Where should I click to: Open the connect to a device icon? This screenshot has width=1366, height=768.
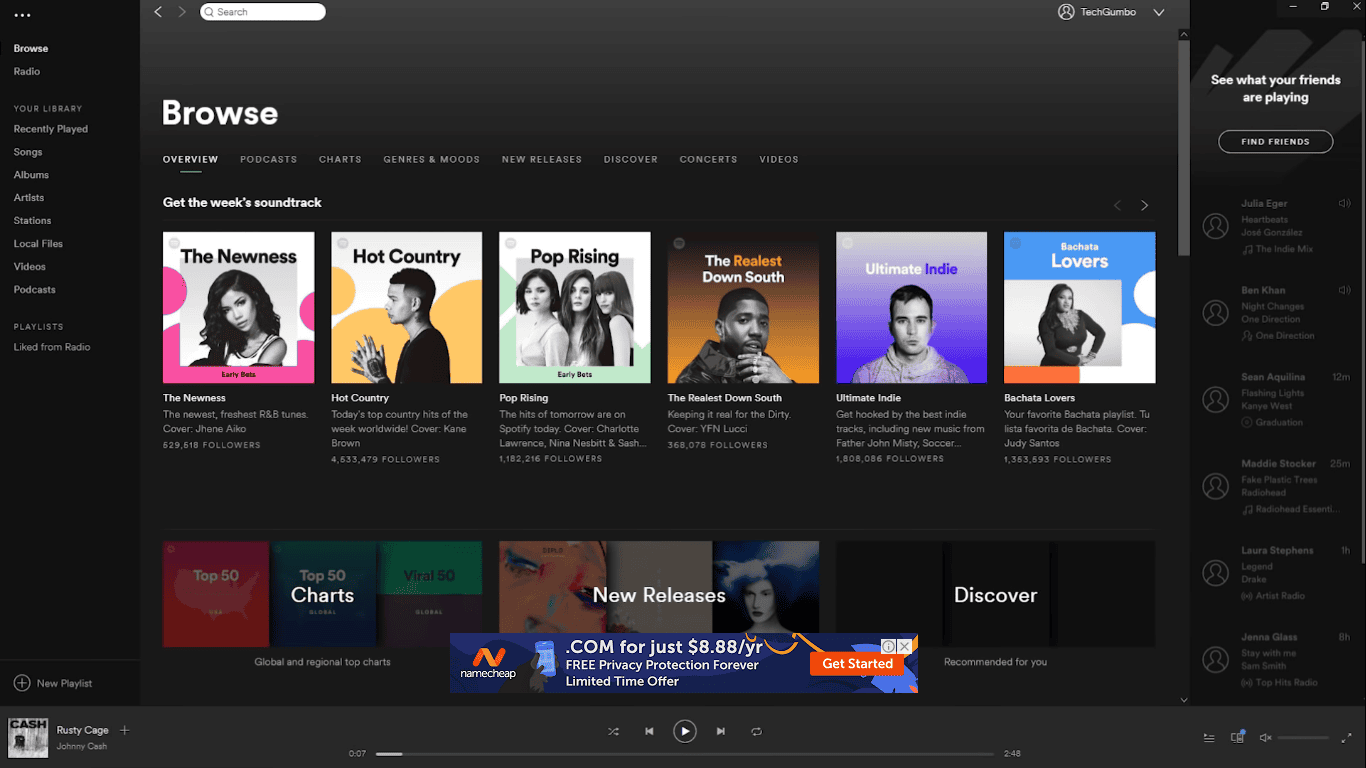coord(1238,737)
